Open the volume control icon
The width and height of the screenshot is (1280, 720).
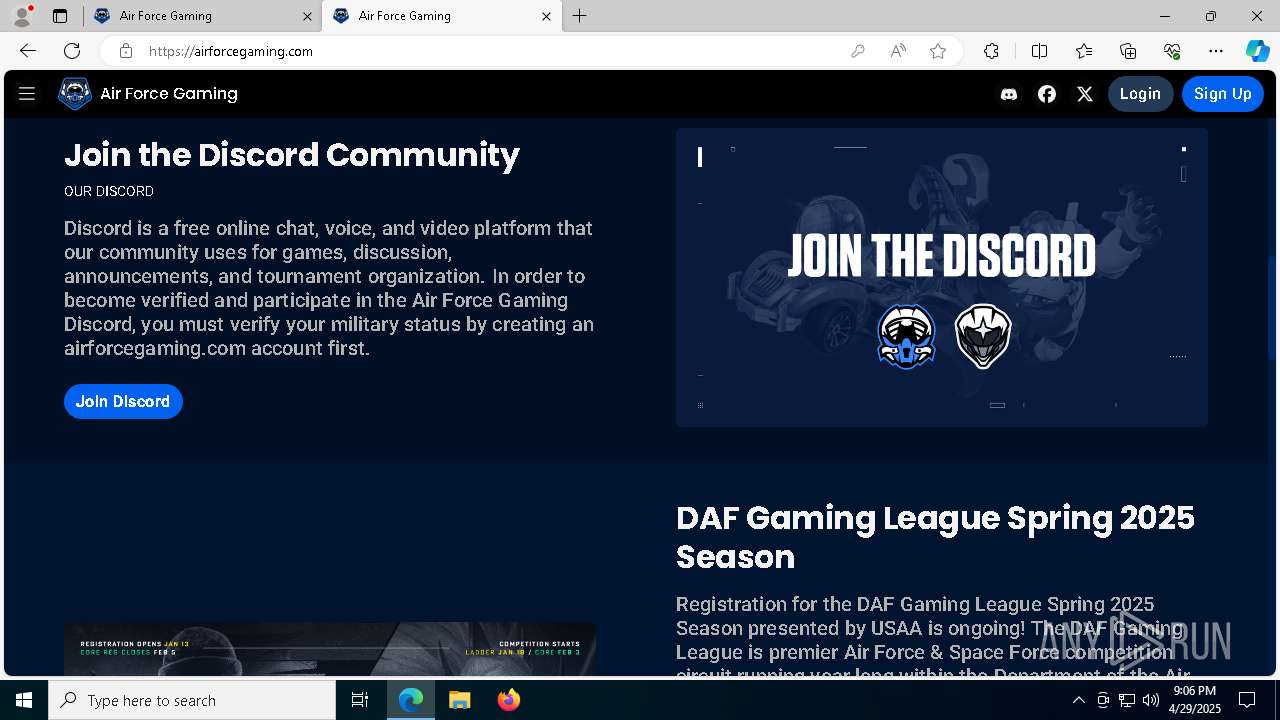tap(1151, 700)
